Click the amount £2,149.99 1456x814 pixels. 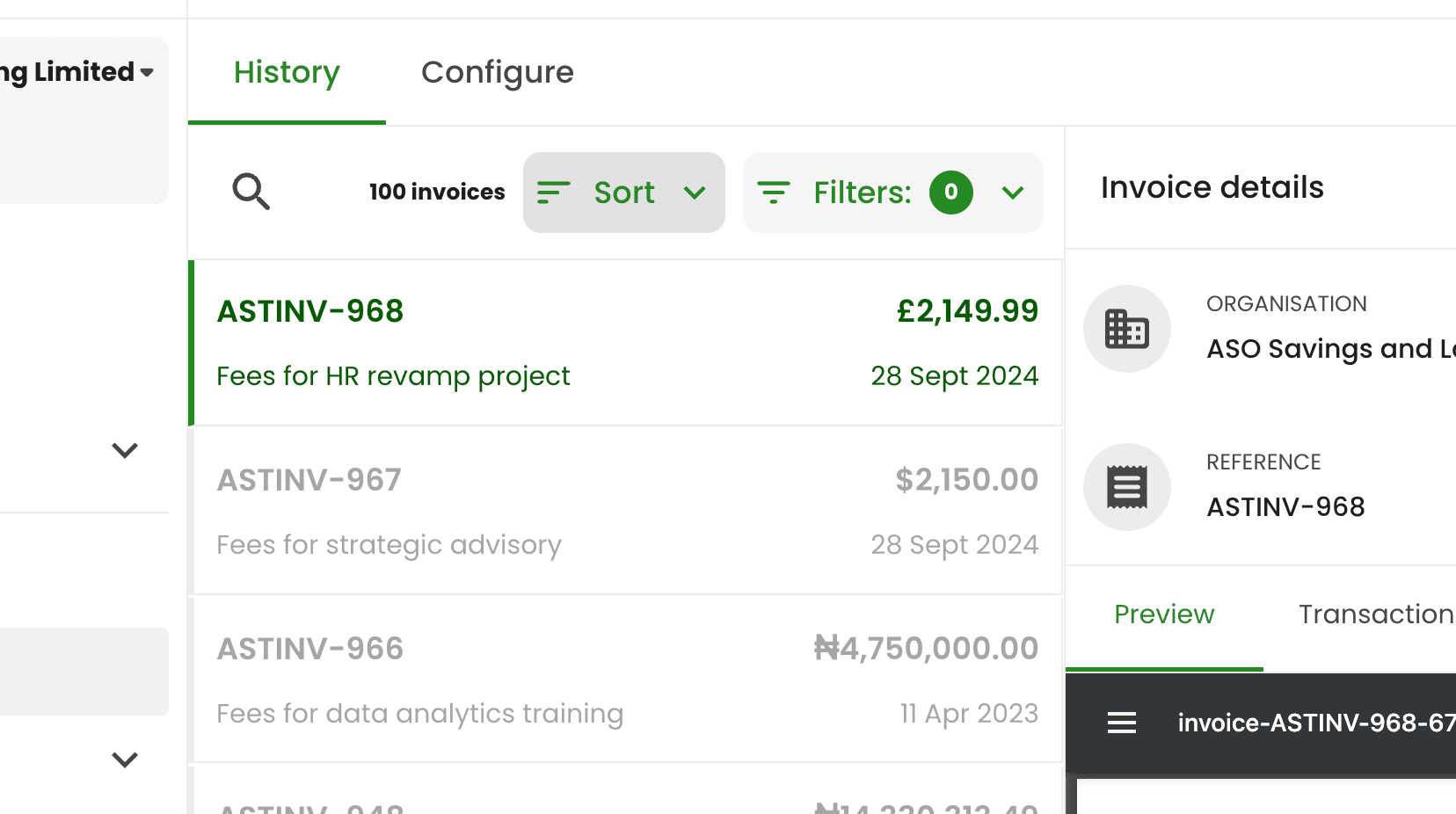click(x=967, y=311)
